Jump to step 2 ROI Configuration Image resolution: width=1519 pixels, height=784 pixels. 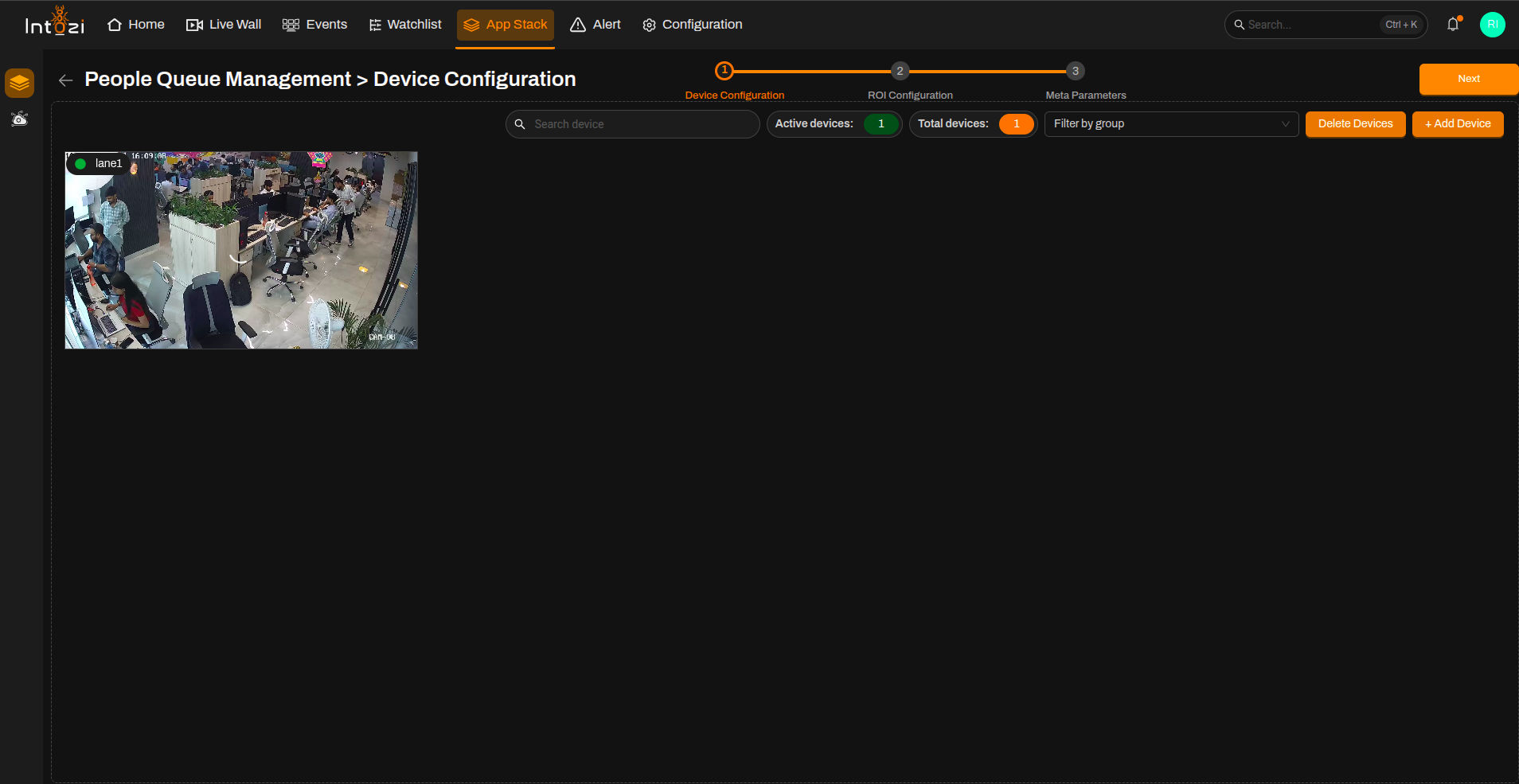pos(900,71)
